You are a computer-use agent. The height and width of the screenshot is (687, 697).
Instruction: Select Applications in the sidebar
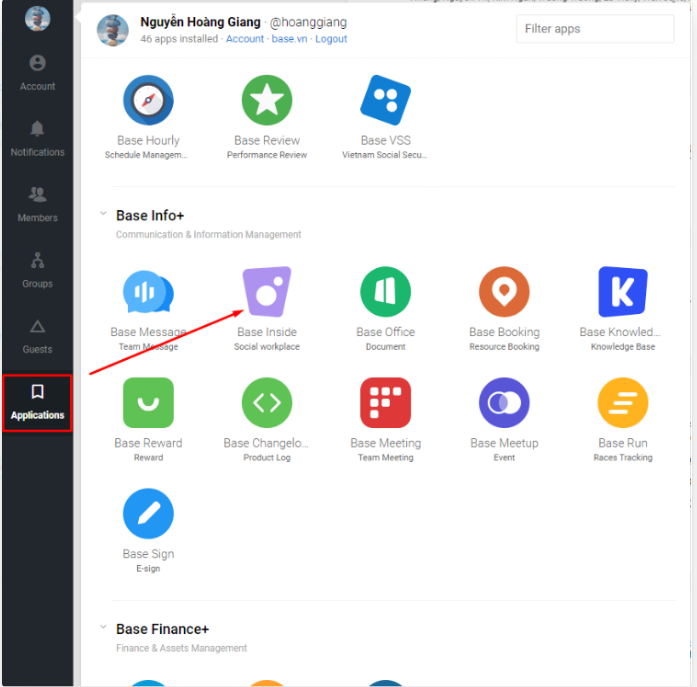(x=37, y=403)
